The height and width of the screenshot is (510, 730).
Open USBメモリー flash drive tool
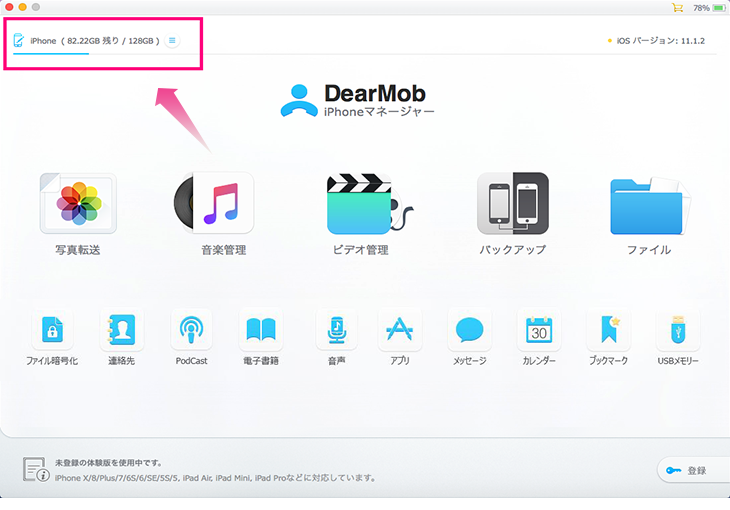[678, 329]
